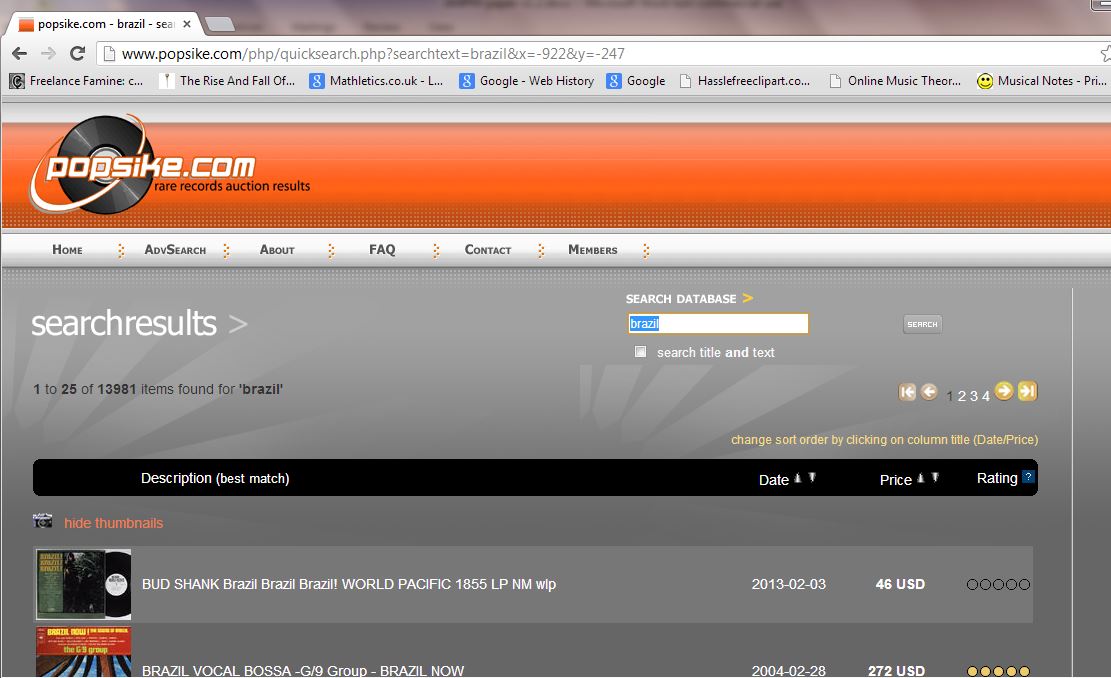
Task: Open a new browser tab
Action: (x=220, y=24)
